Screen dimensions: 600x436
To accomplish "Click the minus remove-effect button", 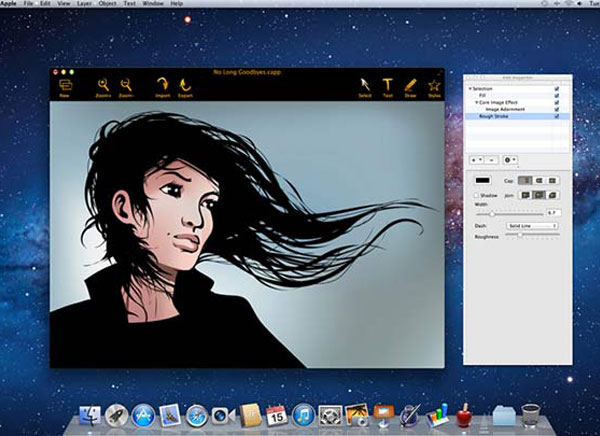I will [x=491, y=160].
